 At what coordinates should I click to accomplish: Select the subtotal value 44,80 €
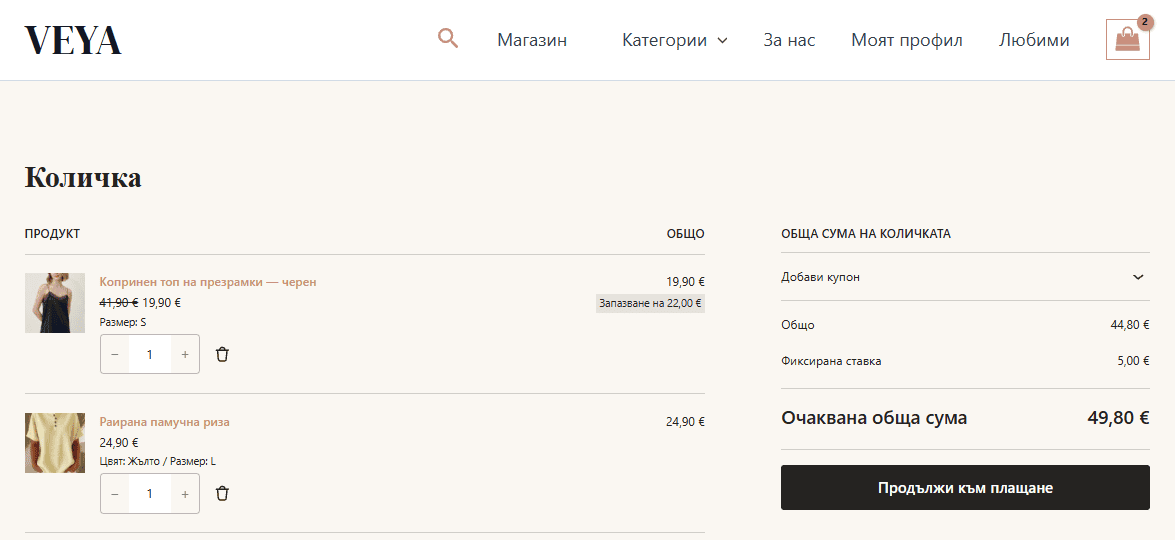(x=1130, y=325)
